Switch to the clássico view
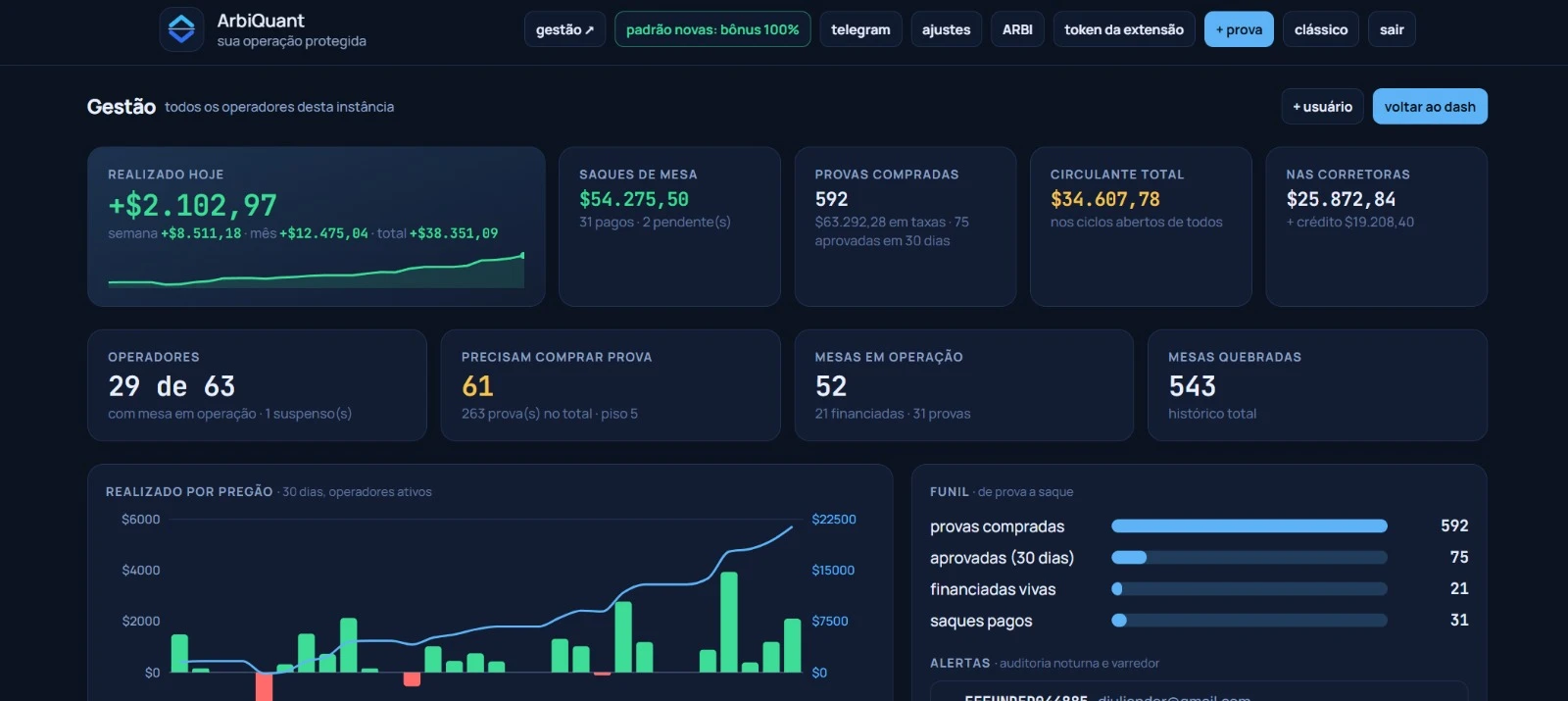 click(x=1321, y=29)
